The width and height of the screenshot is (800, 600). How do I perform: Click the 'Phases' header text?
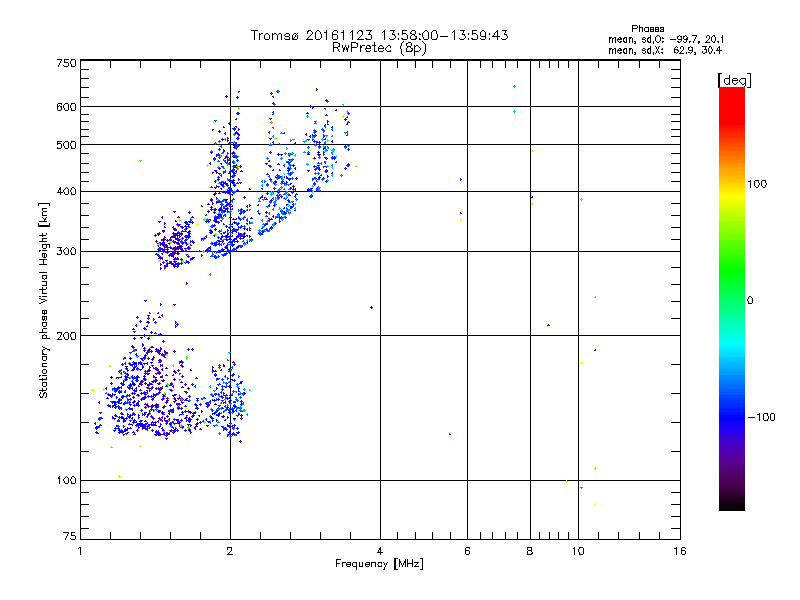coord(647,29)
